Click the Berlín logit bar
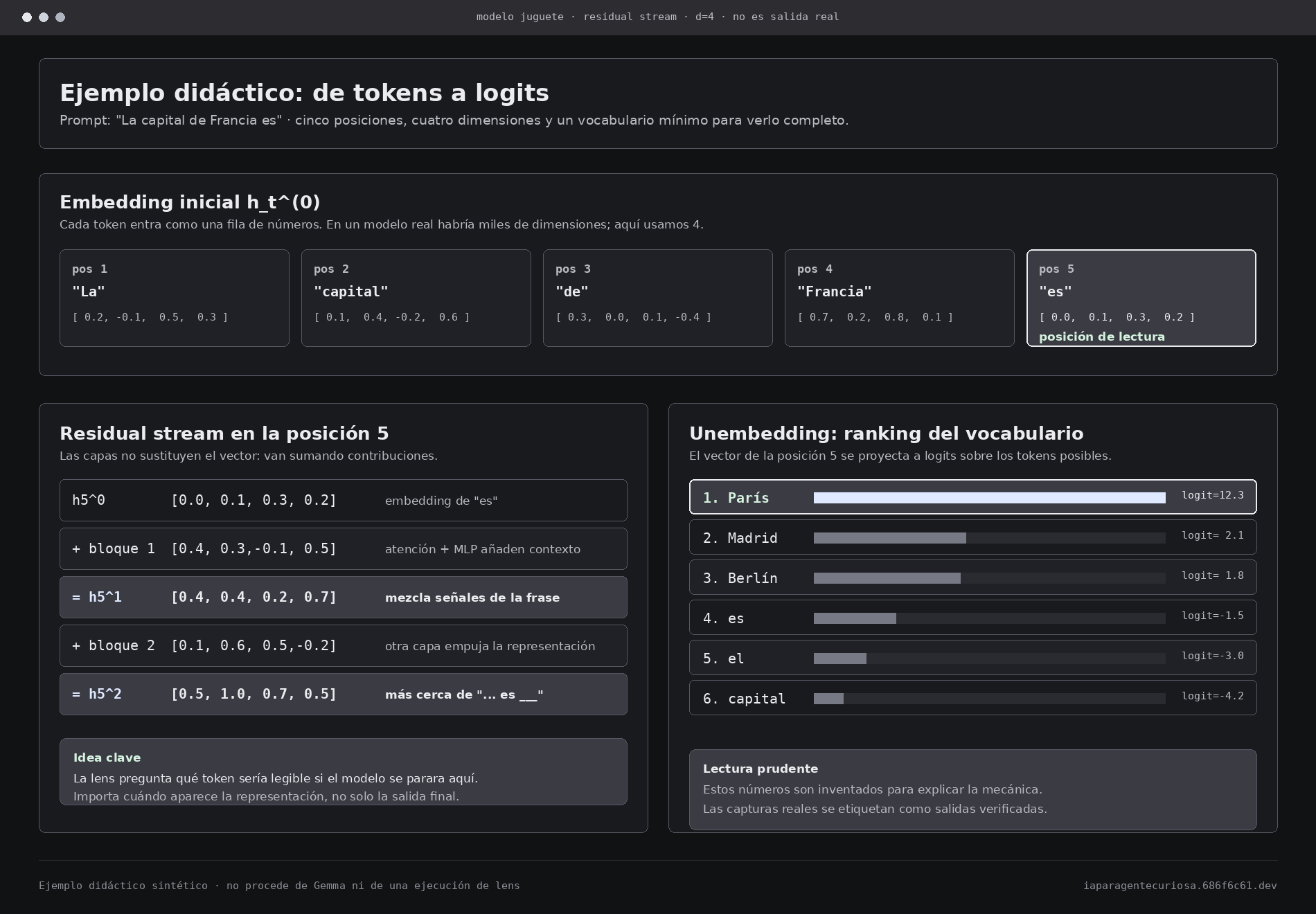 [887, 578]
